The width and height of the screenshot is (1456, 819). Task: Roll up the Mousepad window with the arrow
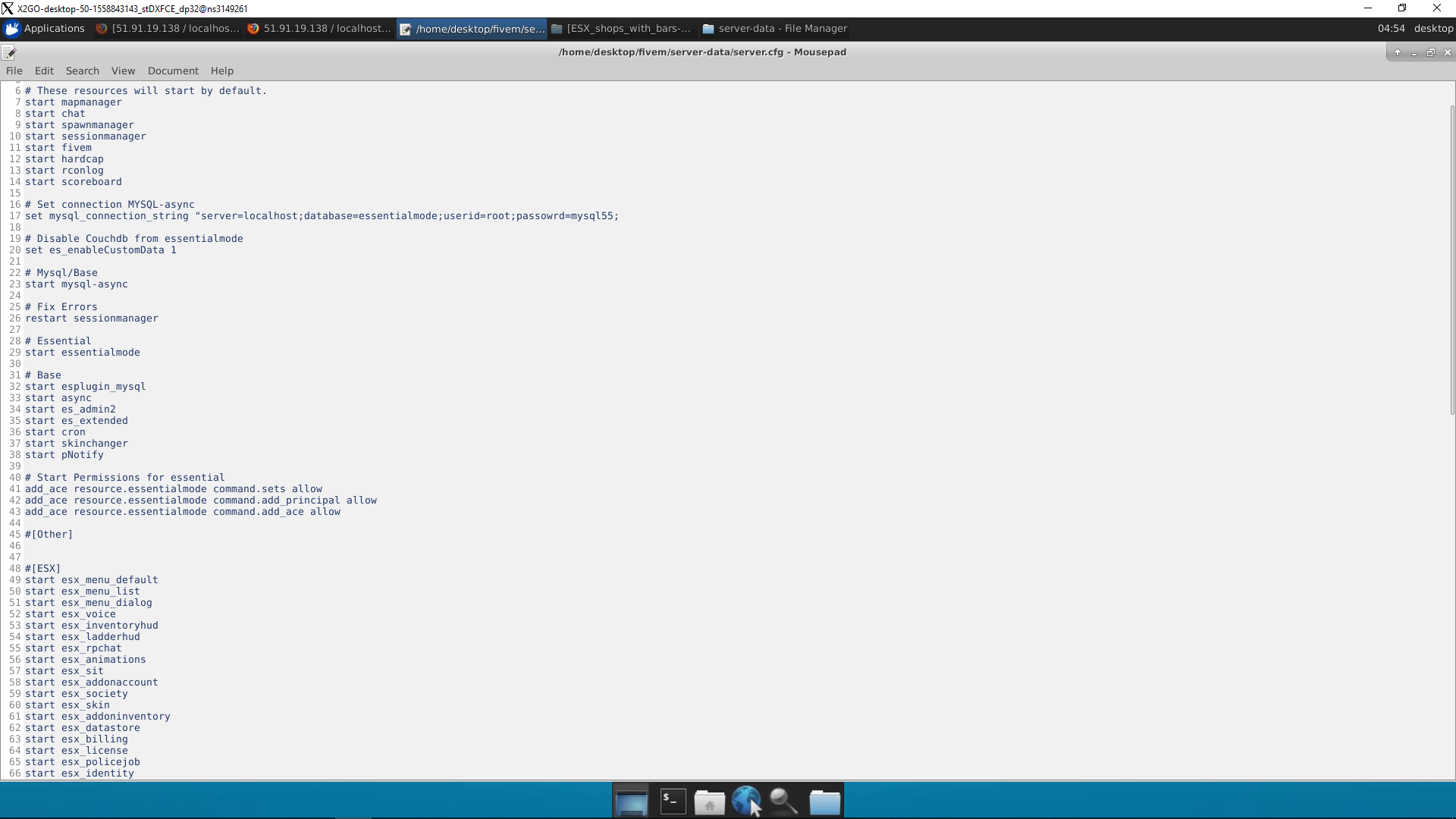pyautogui.click(x=1398, y=52)
